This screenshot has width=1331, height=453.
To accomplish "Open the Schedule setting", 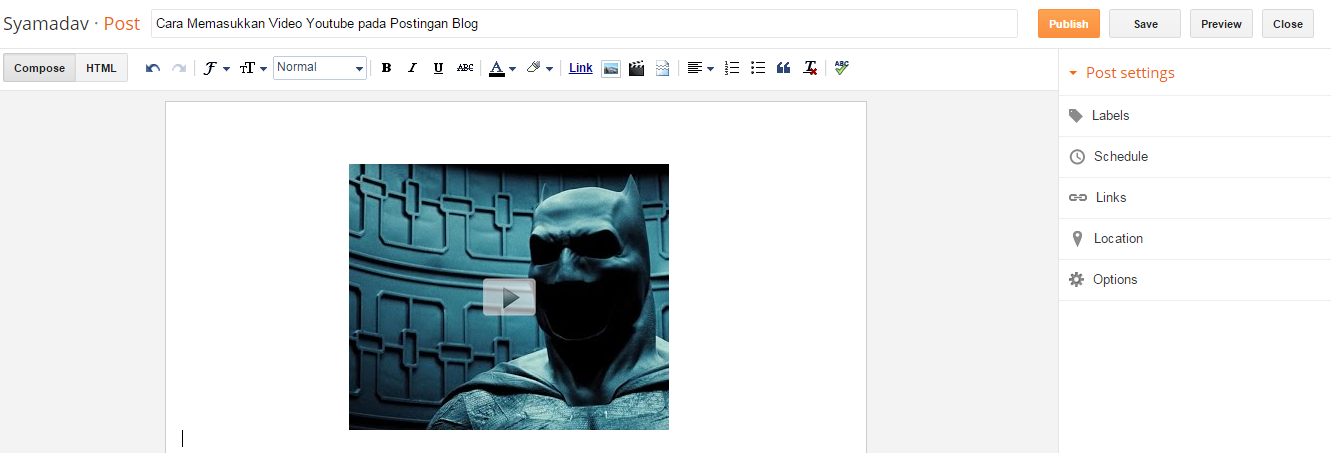I will [1194, 157].
